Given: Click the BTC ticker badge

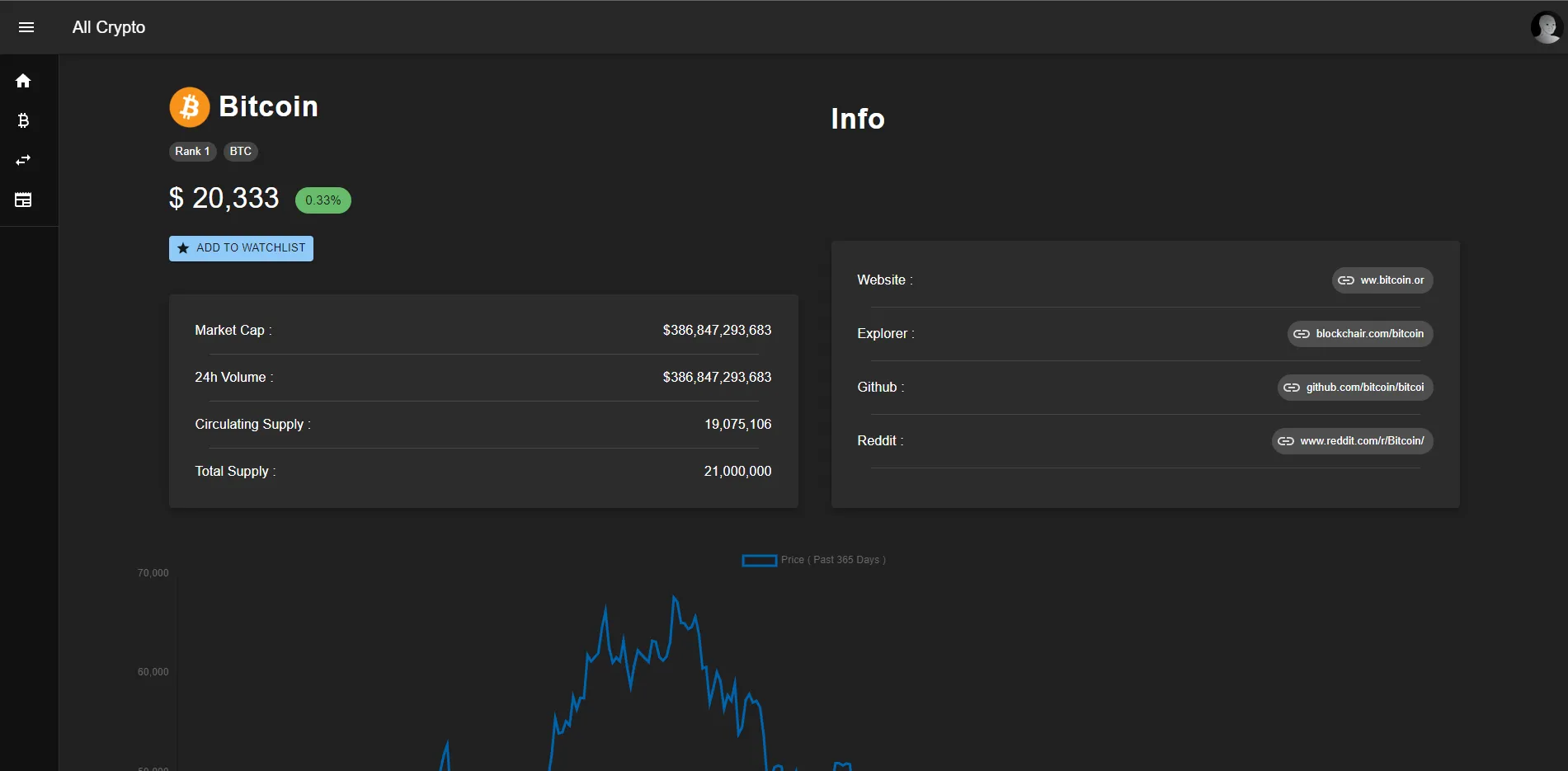Looking at the screenshot, I should pyautogui.click(x=240, y=152).
